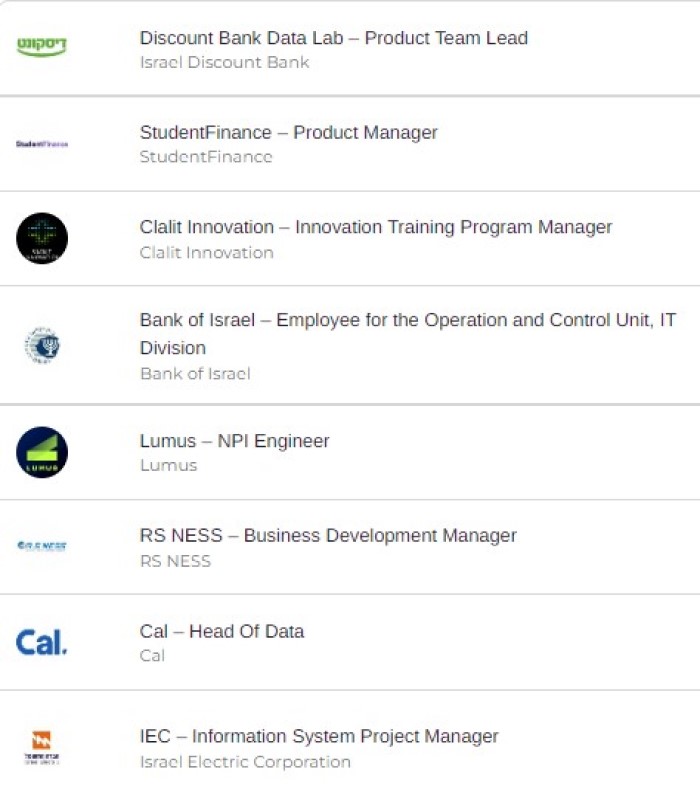
Task: Open the Clalit Innovation round black logo
Action: coord(42,238)
